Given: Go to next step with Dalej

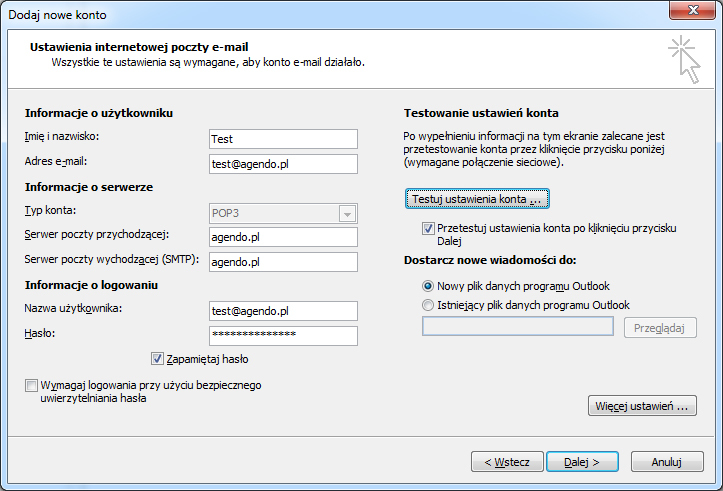Looking at the screenshot, I should coord(582,461).
